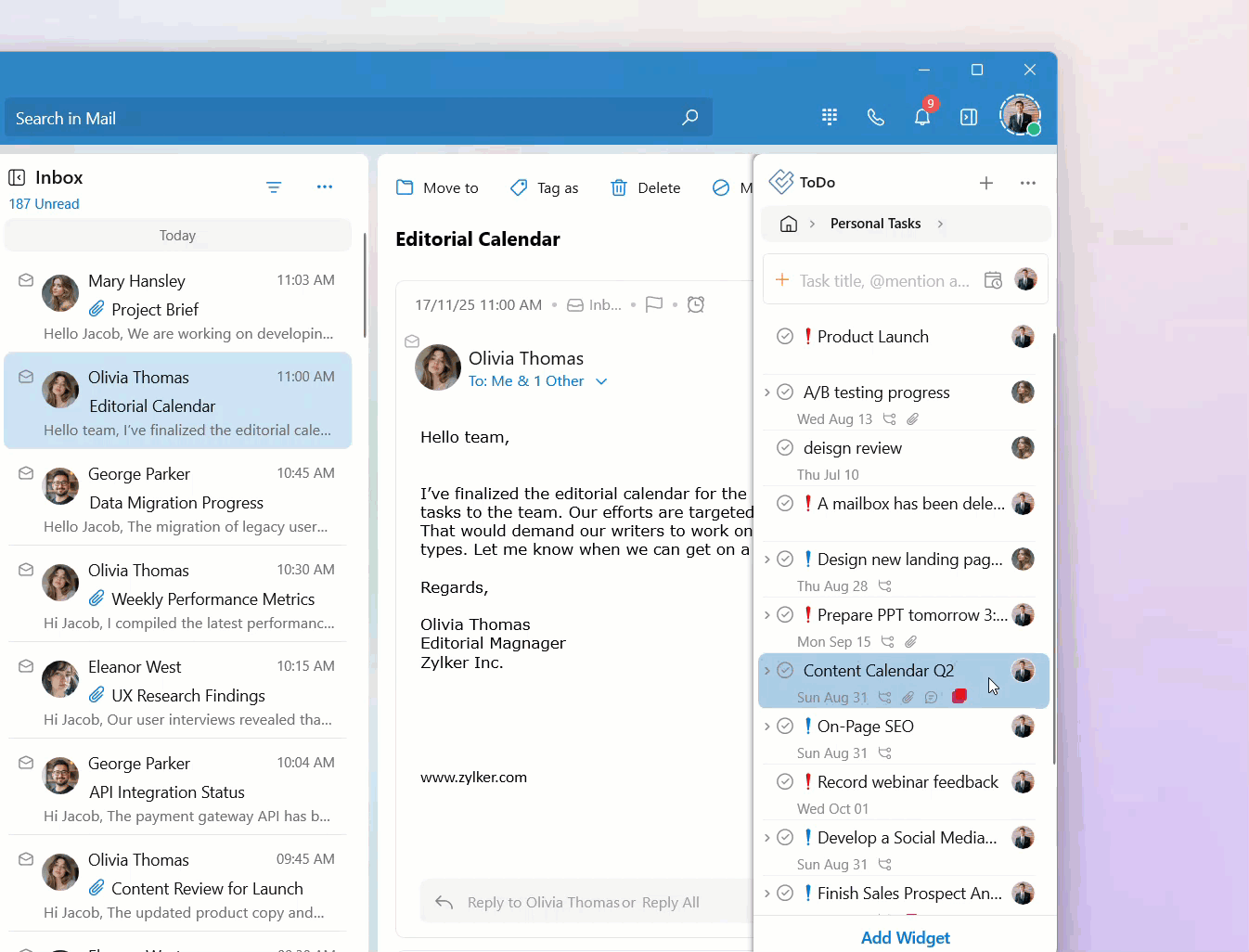1249x952 pixels.
Task: Click the search magnifier icon
Action: pyautogui.click(x=689, y=118)
